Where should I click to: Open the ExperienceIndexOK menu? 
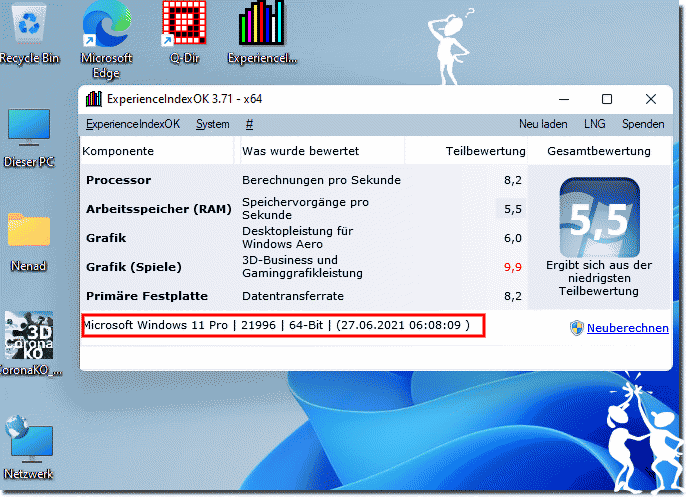[133, 124]
